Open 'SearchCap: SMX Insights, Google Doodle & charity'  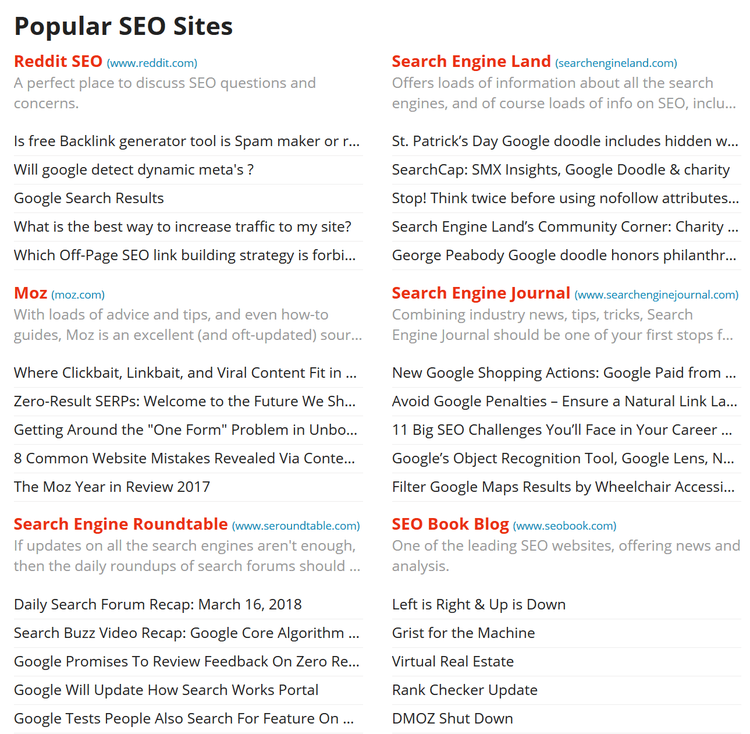561,170
